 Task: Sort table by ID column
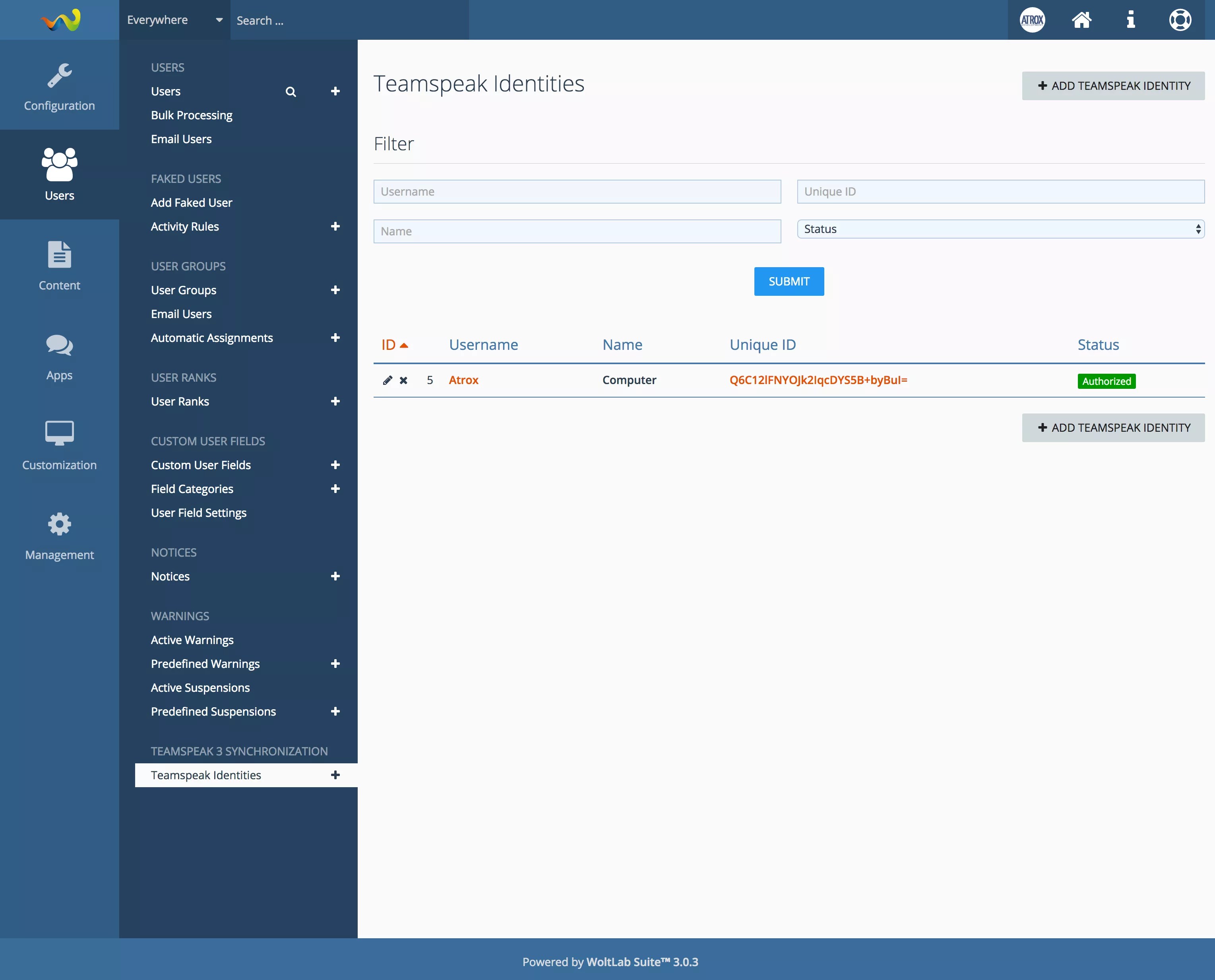394,345
